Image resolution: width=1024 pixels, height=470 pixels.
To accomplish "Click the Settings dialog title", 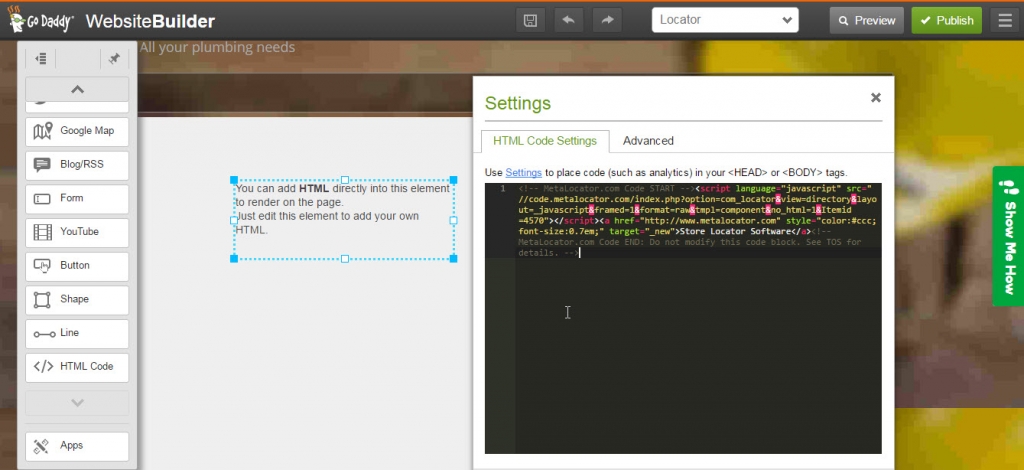I will click(518, 103).
